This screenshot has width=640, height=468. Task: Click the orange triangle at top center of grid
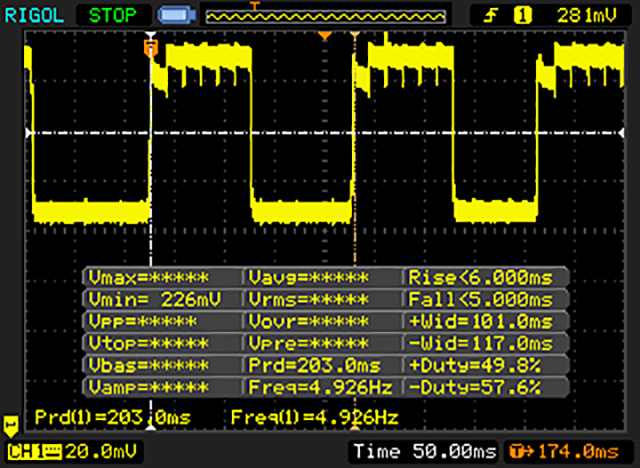(324, 36)
